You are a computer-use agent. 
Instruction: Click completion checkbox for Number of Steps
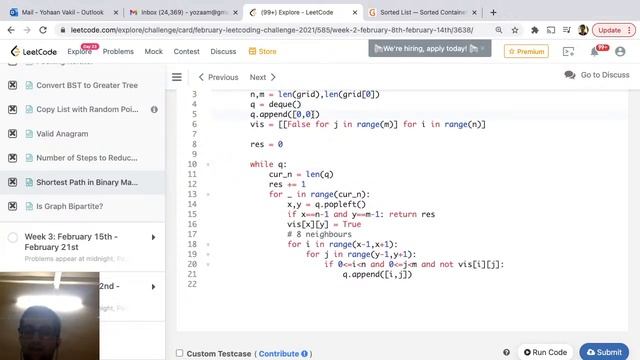click(x=13, y=158)
